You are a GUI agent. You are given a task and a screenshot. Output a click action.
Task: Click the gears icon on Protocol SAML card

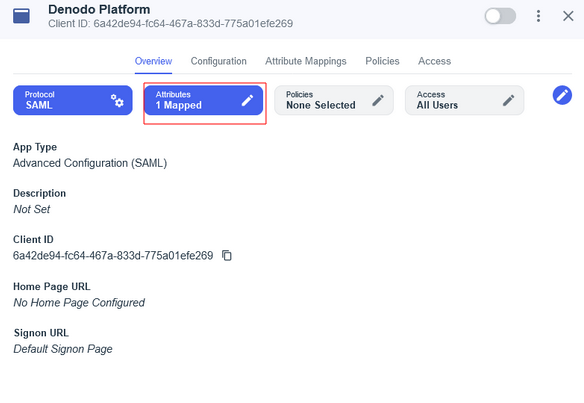pyautogui.click(x=117, y=101)
